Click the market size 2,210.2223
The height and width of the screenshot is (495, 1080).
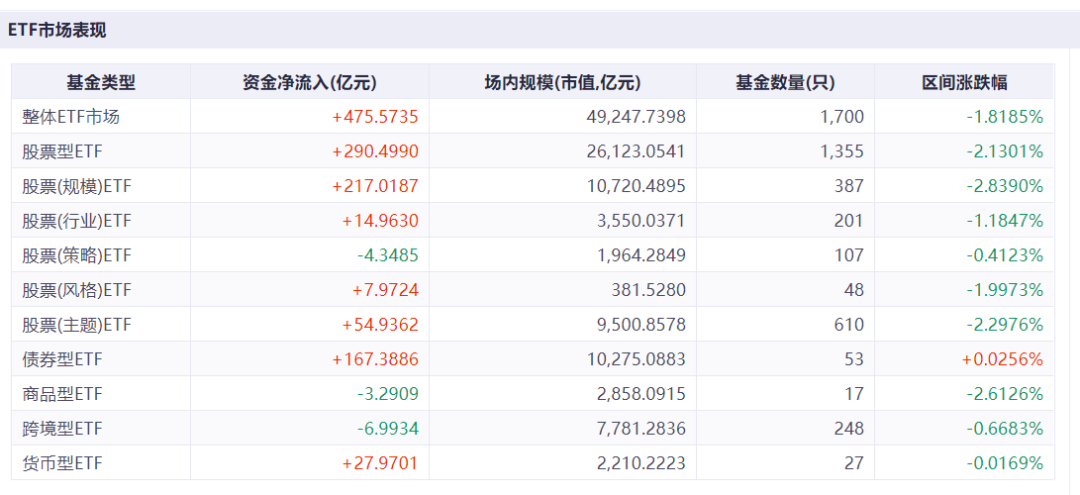click(x=643, y=464)
